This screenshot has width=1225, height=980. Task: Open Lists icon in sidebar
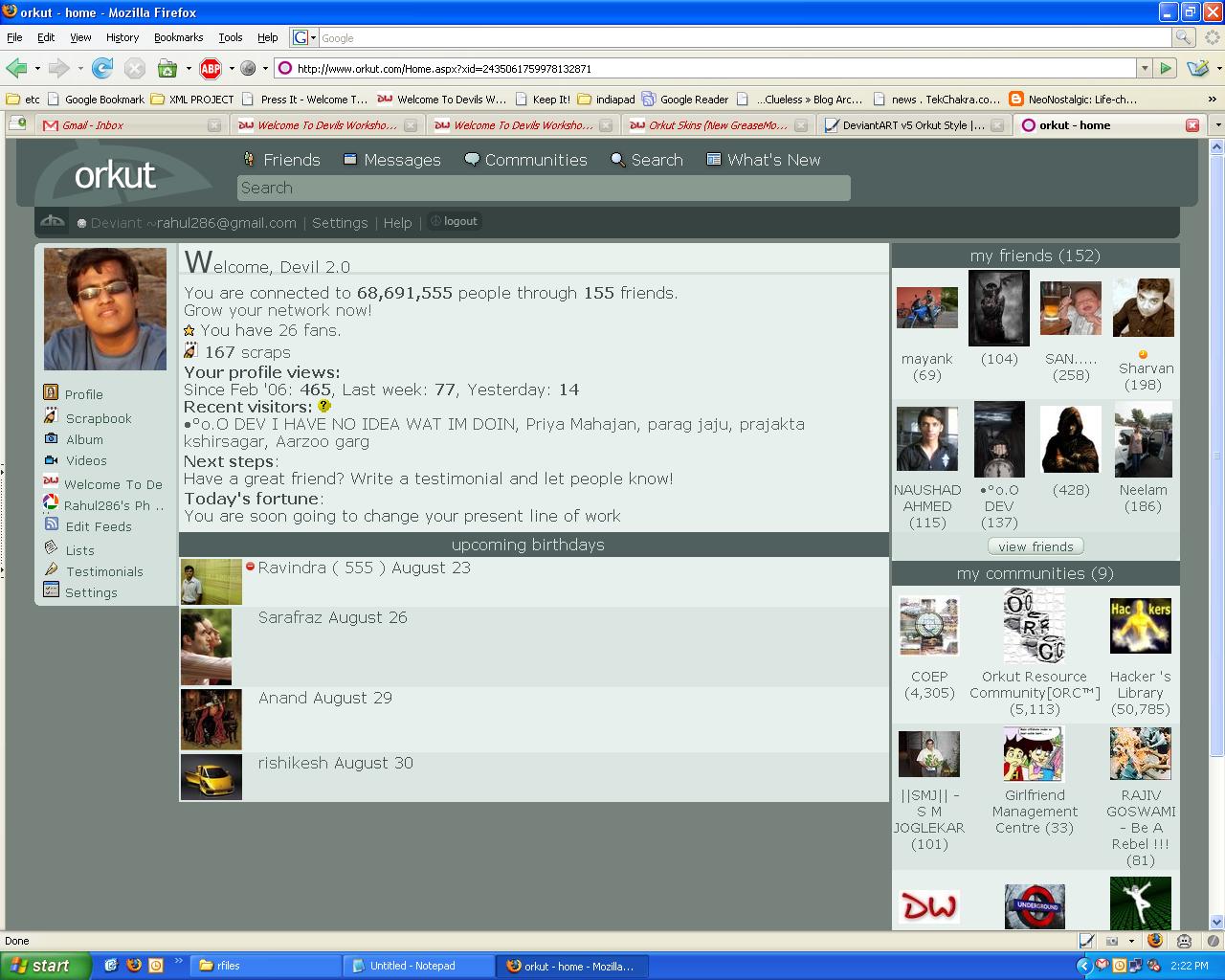(51, 547)
